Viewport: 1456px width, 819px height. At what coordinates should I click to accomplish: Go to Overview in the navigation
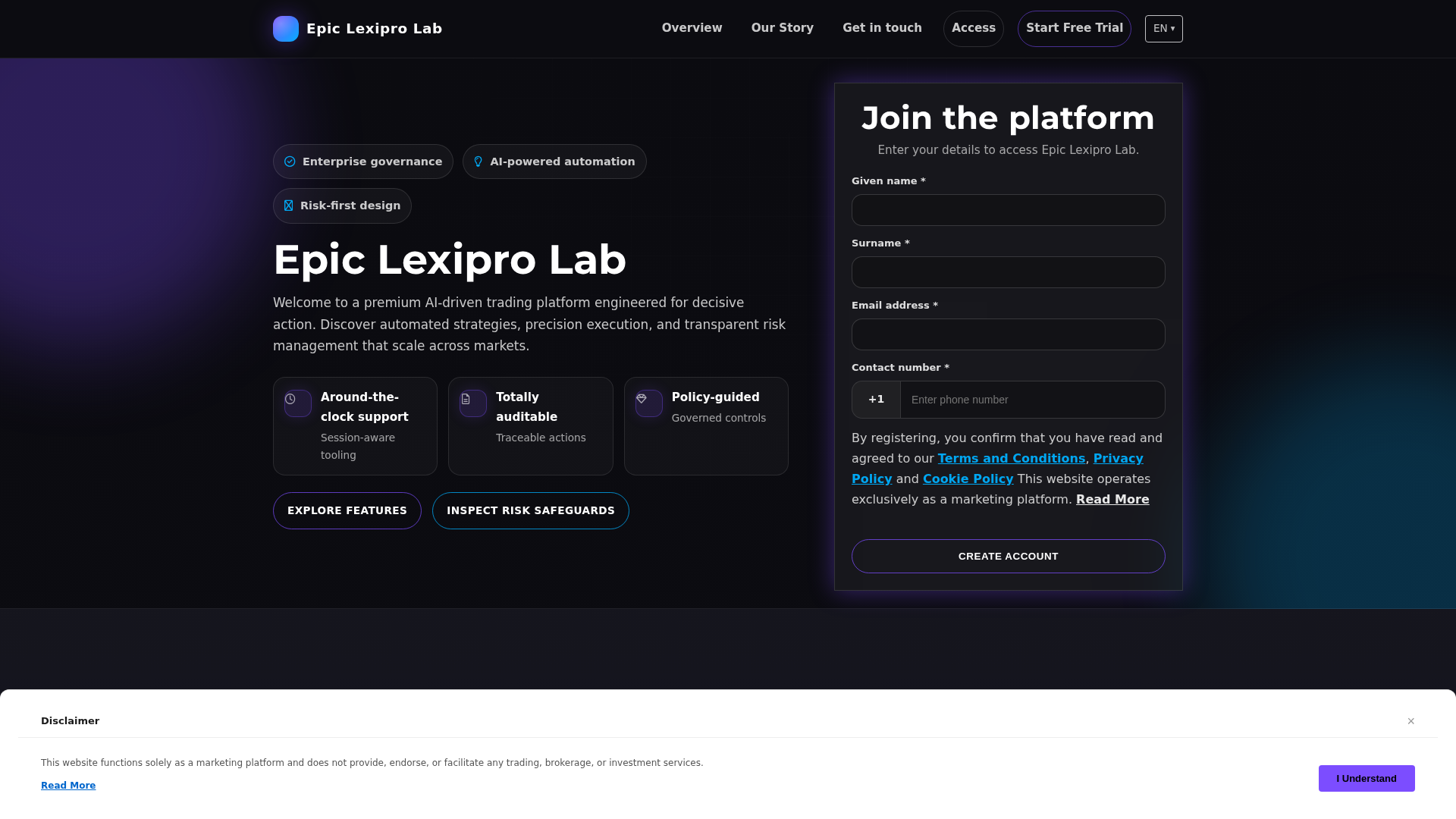692,28
